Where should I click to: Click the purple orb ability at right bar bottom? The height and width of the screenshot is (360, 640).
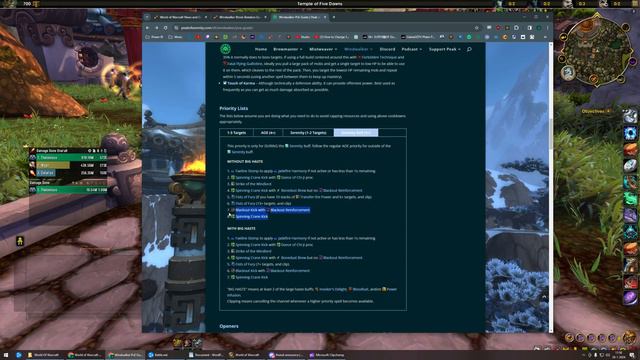click(630, 298)
